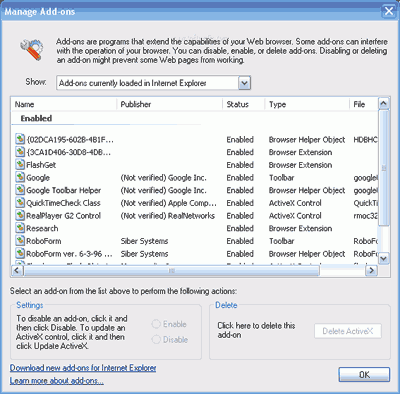
Task: Click the vertical scrollbar up arrow
Action: tap(384, 104)
